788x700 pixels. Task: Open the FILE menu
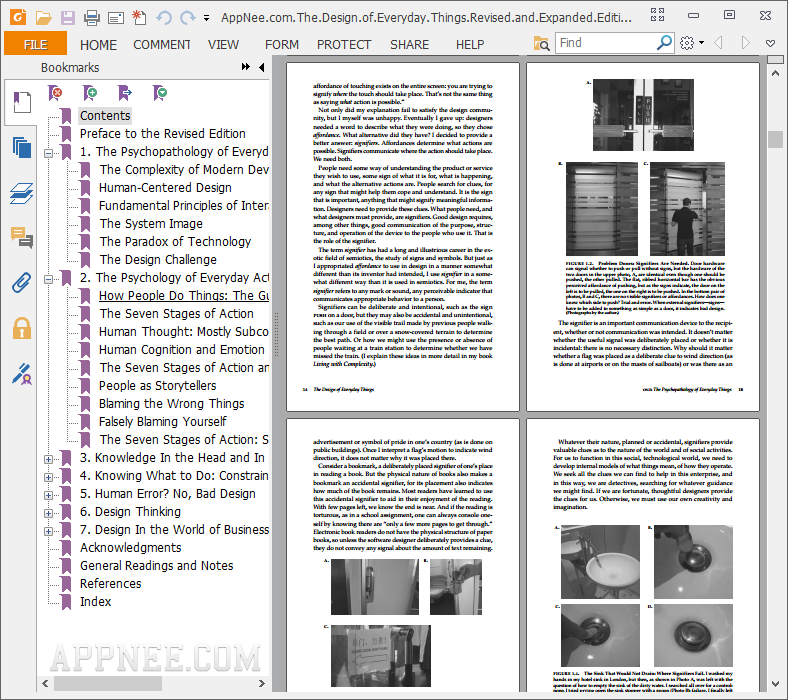pos(35,44)
